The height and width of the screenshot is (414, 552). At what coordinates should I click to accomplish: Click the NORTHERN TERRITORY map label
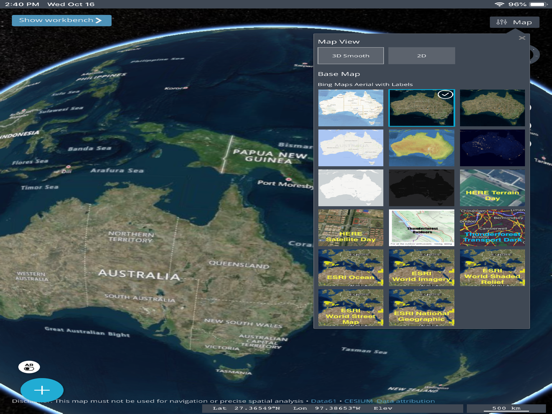pos(131,237)
